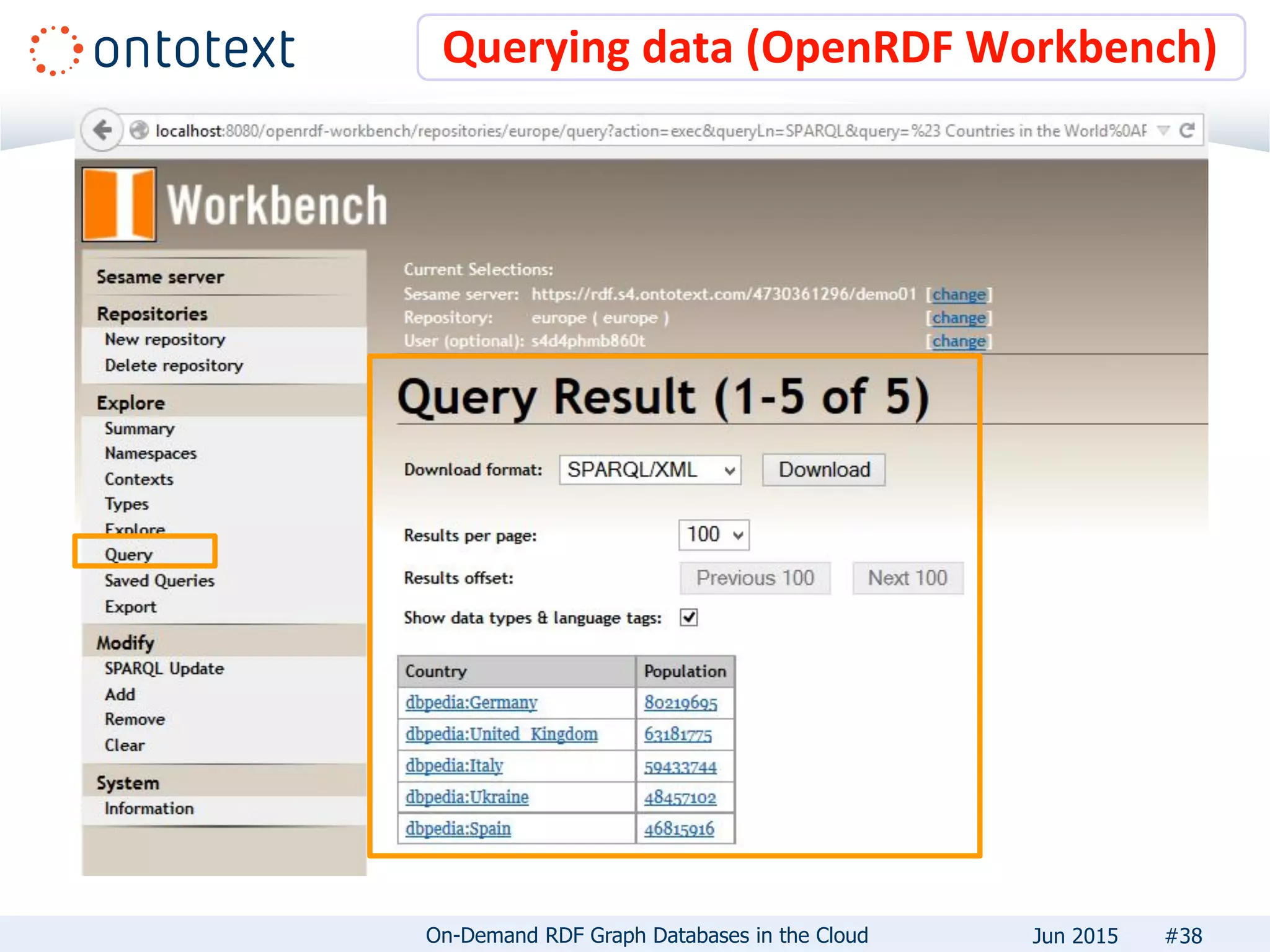This screenshot has height=952, width=1270.
Task: Open the address bar history dropdown arrow
Action: [1163, 130]
